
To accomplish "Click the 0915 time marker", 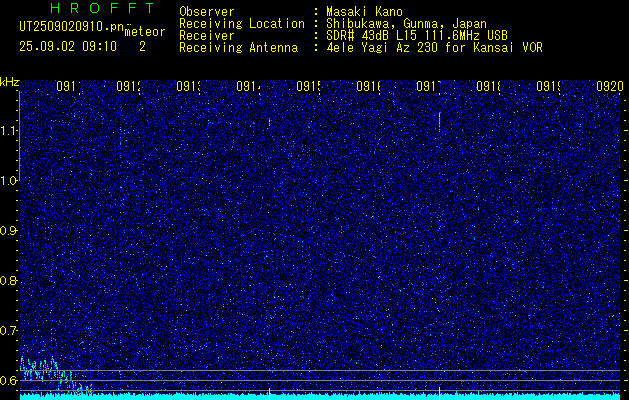I will point(308,86).
